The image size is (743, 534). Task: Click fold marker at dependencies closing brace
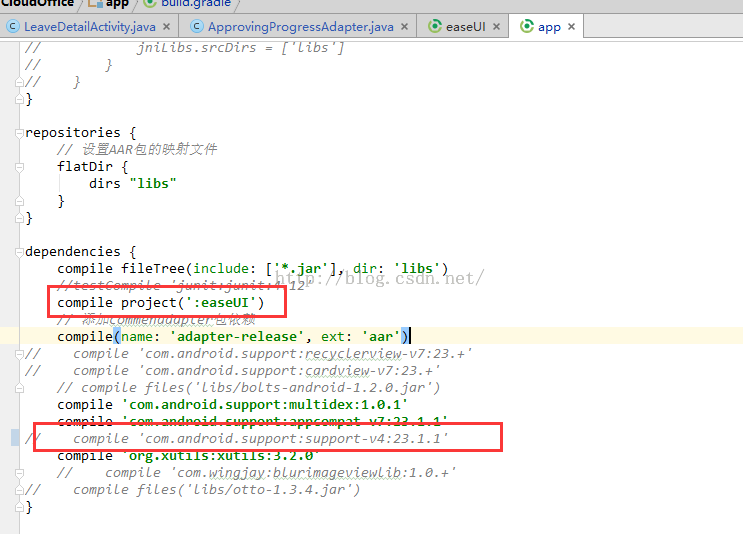point(19,507)
